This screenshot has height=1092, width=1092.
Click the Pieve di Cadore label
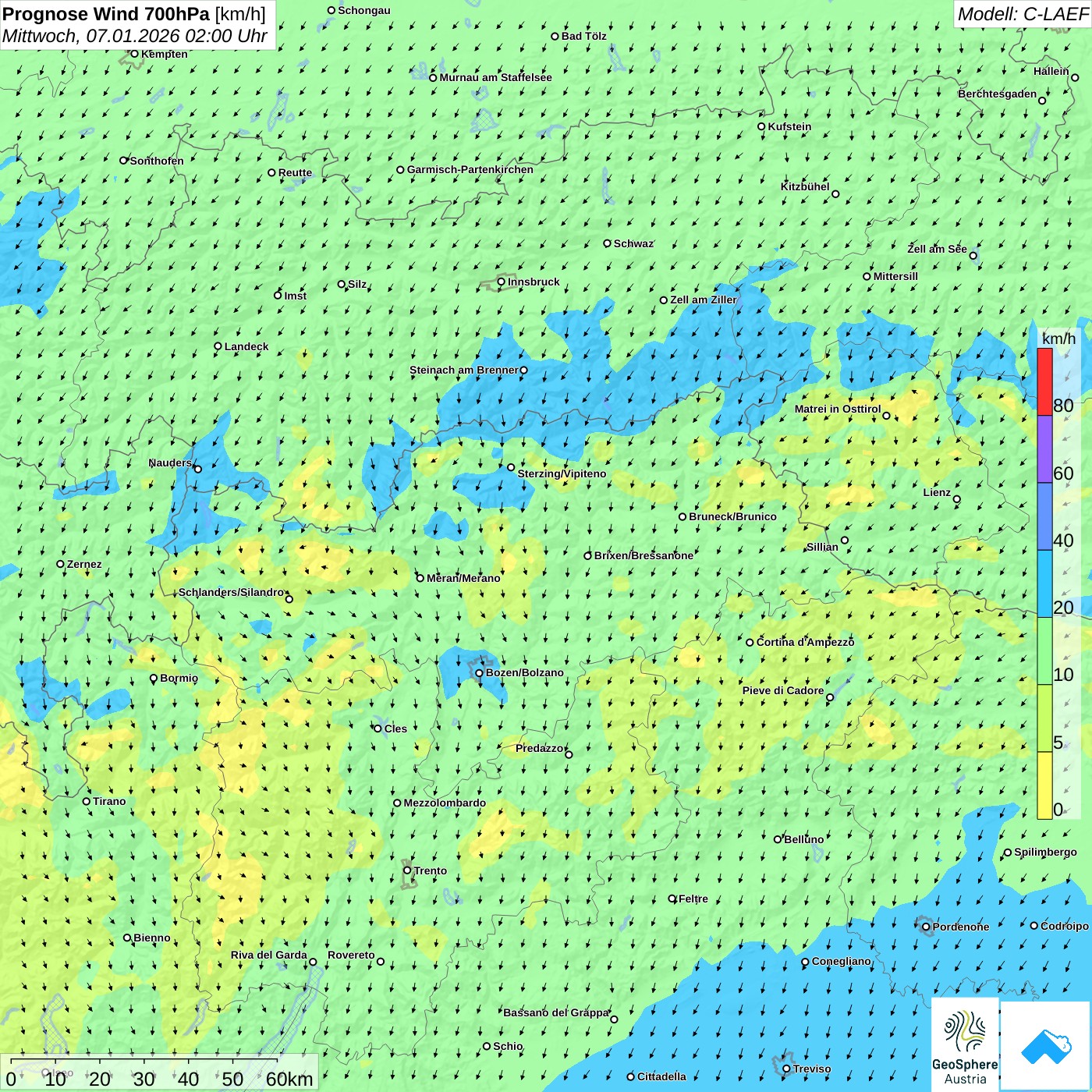coord(783,690)
